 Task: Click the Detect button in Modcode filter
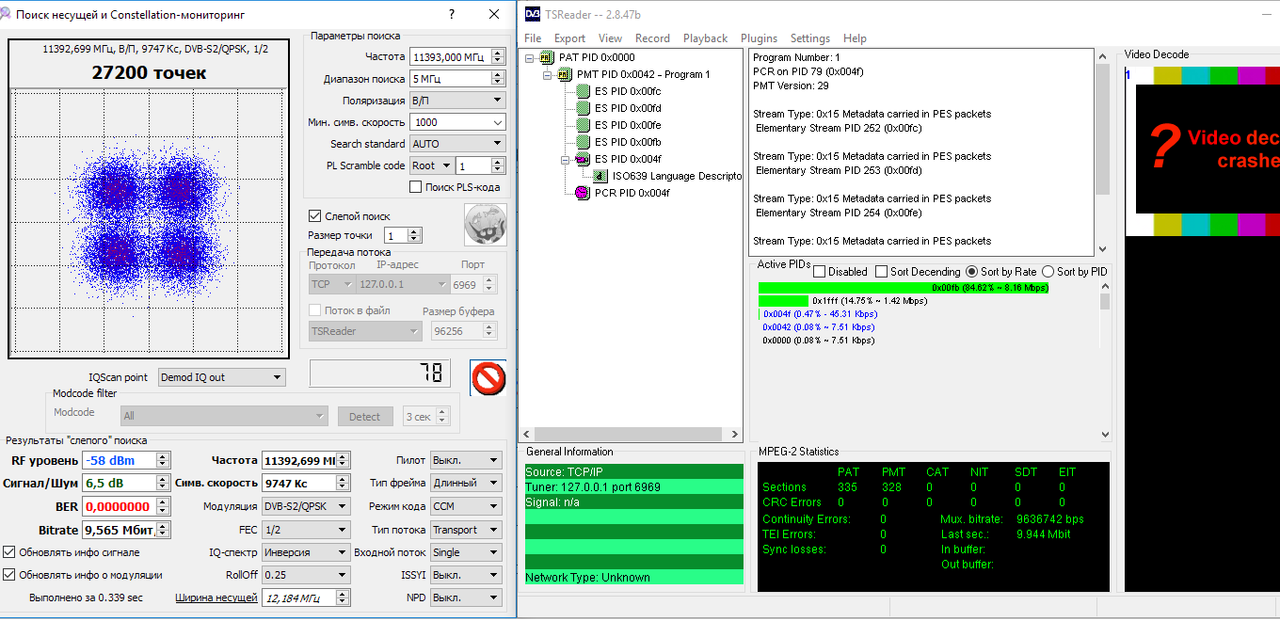(365, 416)
